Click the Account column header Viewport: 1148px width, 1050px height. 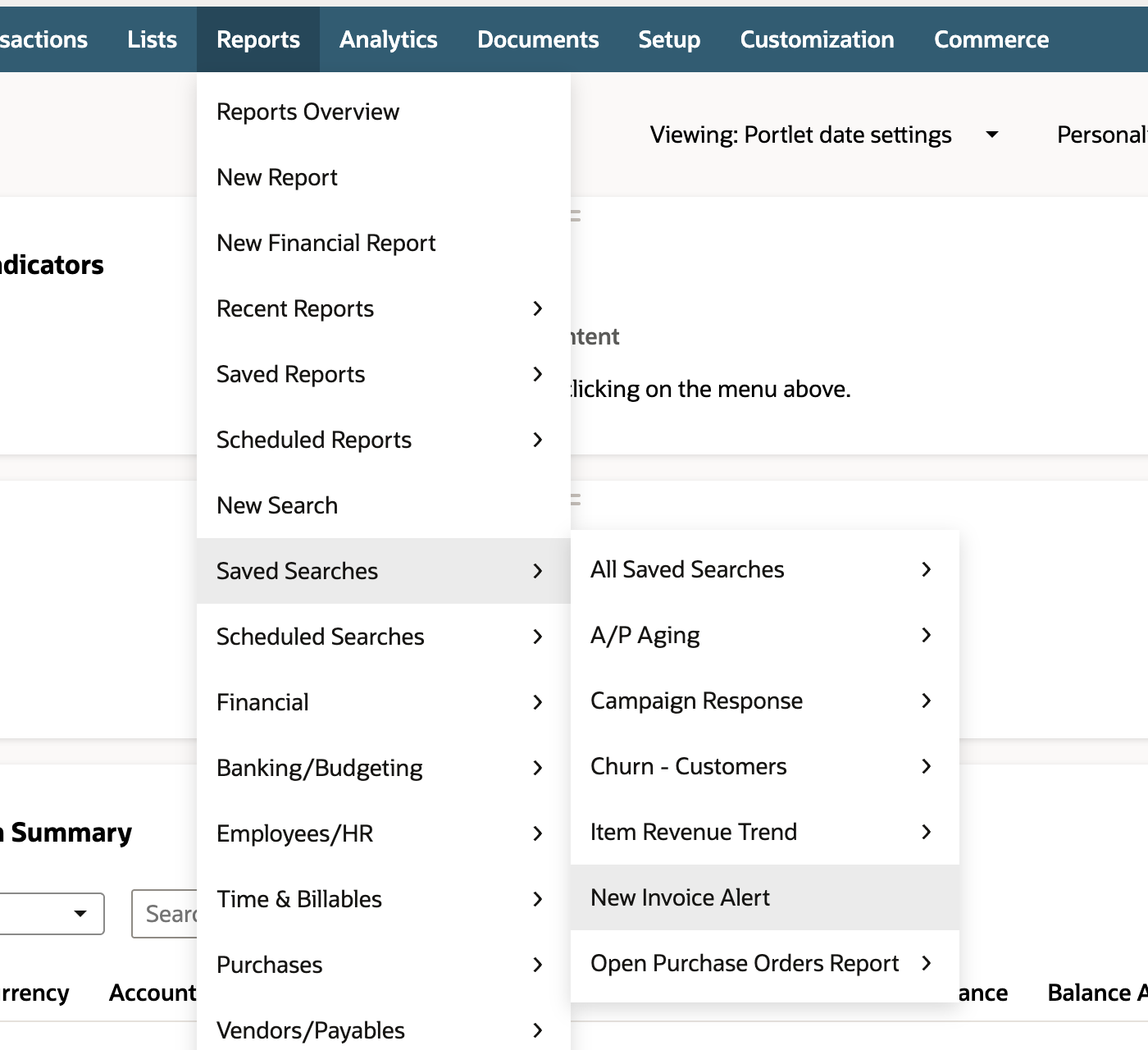pos(153,993)
